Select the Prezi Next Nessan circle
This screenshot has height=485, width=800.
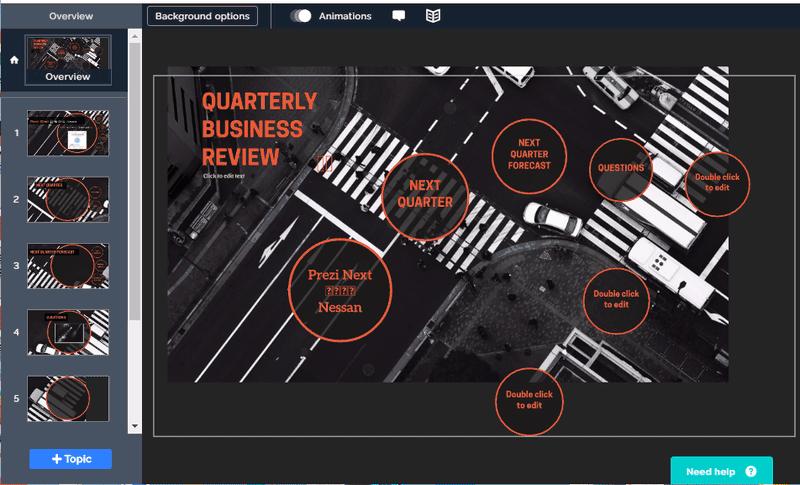coord(340,291)
